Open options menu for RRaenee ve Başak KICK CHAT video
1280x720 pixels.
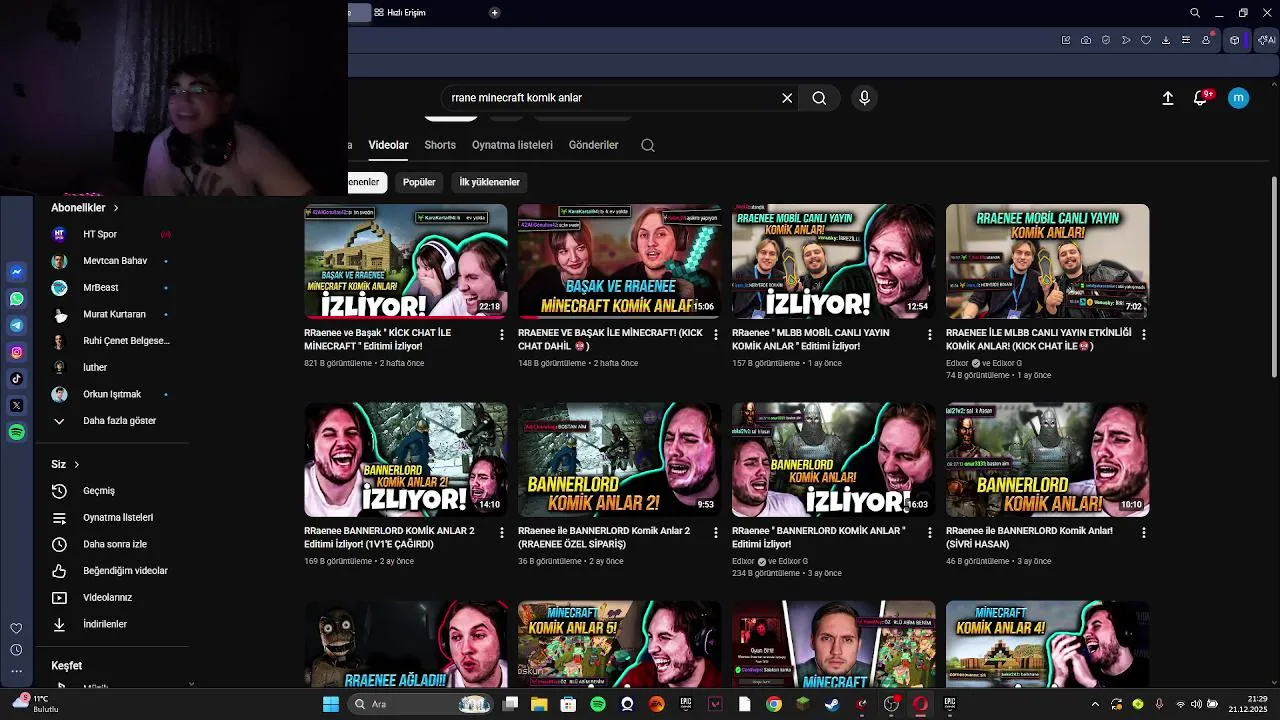pyautogui.click(x=502, y=335)
